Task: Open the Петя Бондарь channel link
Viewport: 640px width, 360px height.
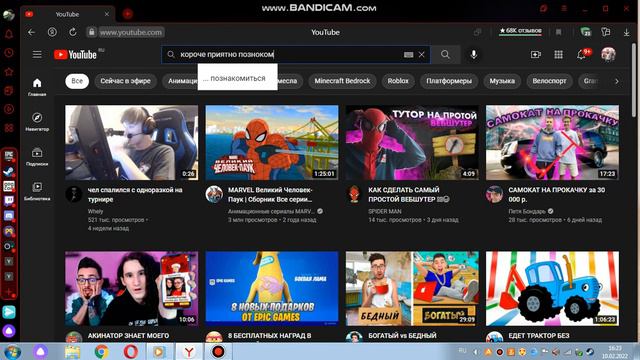Action: pos(527,211)
